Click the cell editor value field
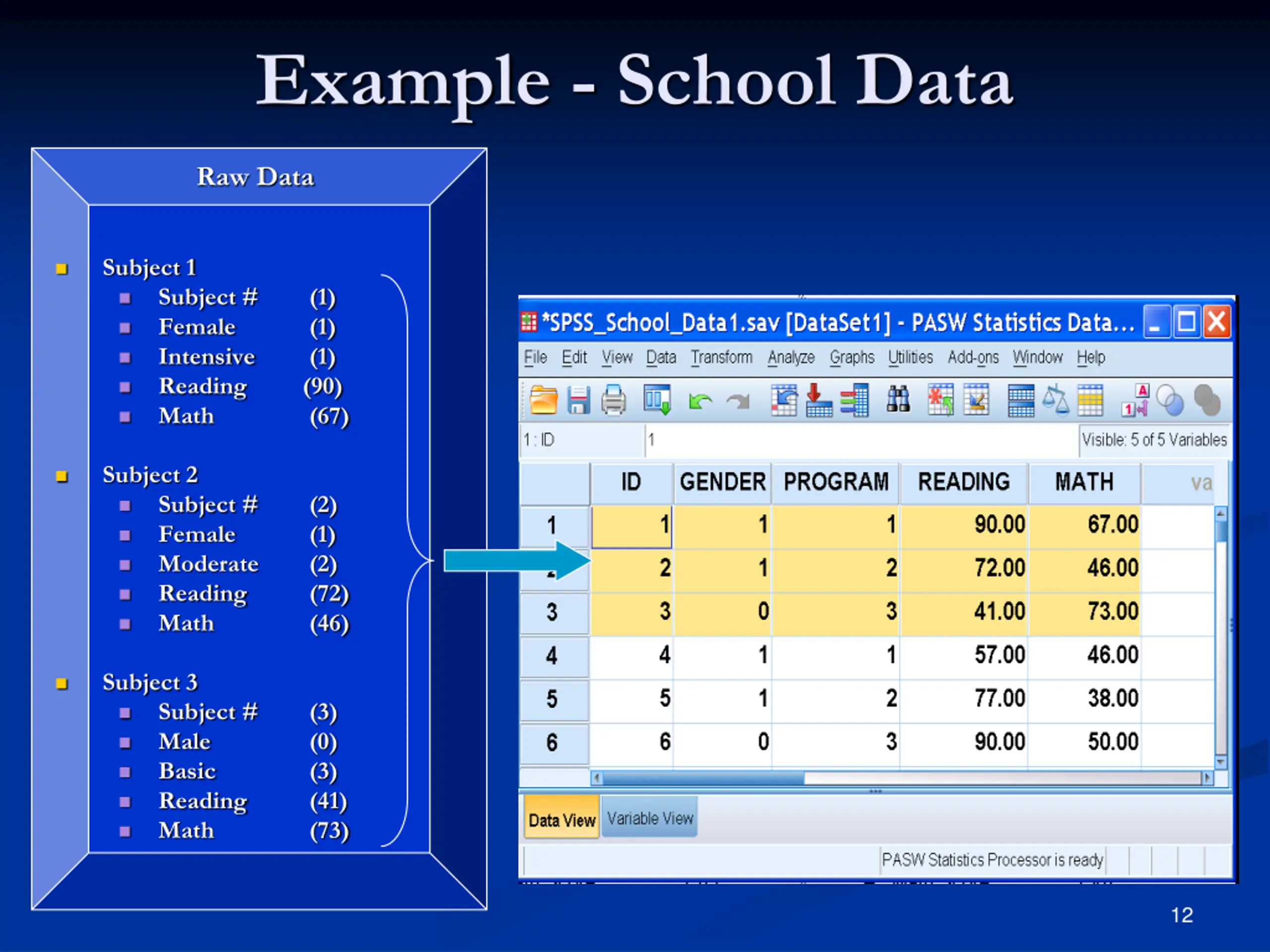This screenshot has height=952, width=1270. [861, 440]
